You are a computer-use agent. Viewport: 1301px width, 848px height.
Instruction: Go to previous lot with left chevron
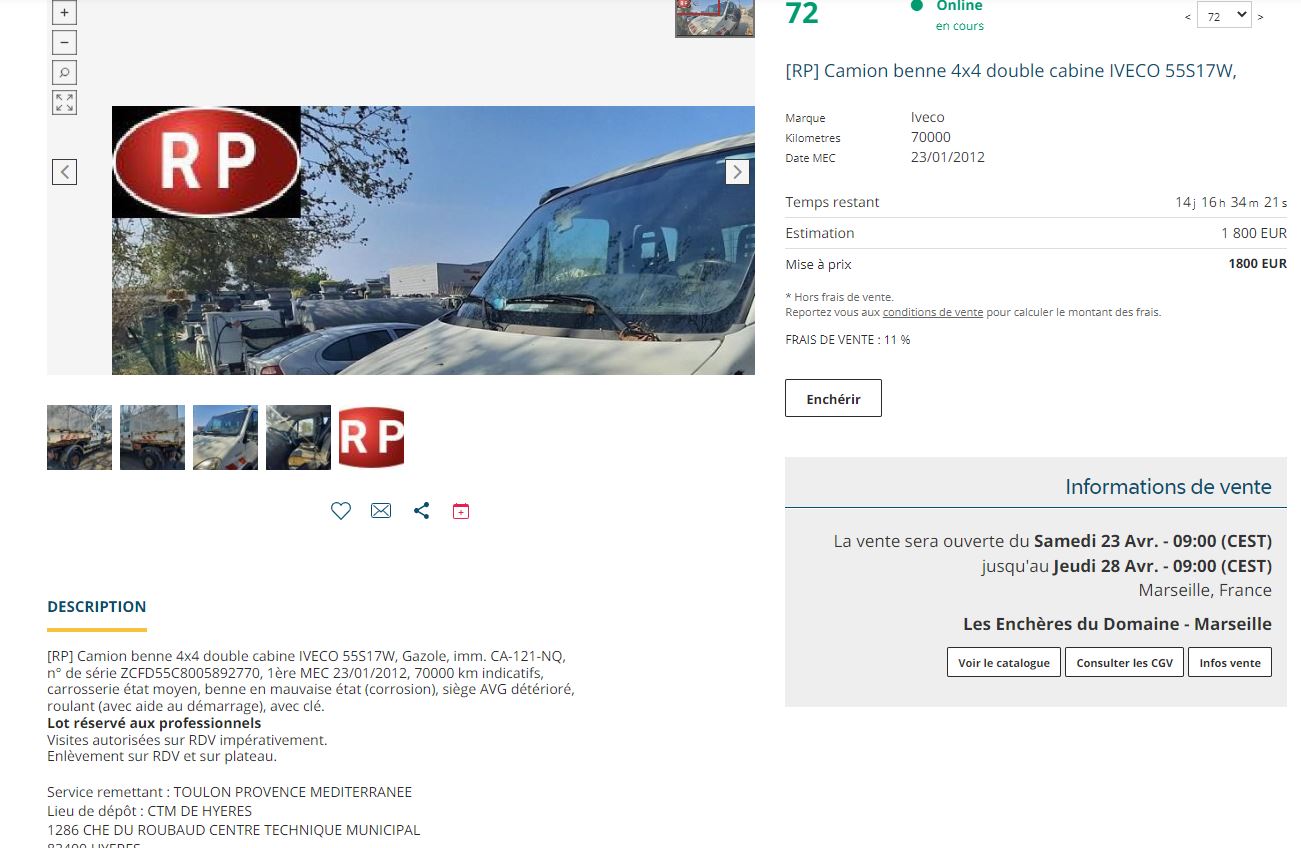pos(1188,17)
